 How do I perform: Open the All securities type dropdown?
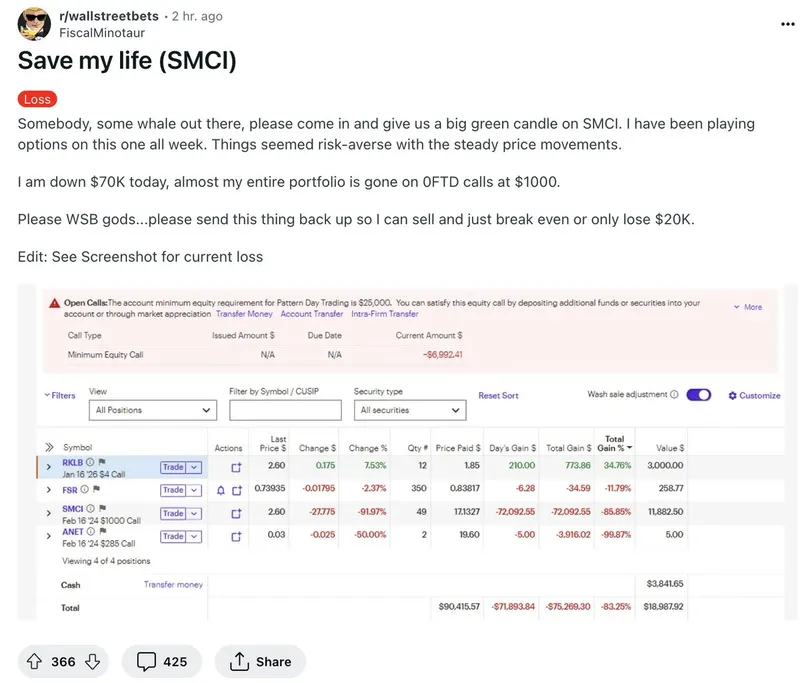tap(411, 410)
